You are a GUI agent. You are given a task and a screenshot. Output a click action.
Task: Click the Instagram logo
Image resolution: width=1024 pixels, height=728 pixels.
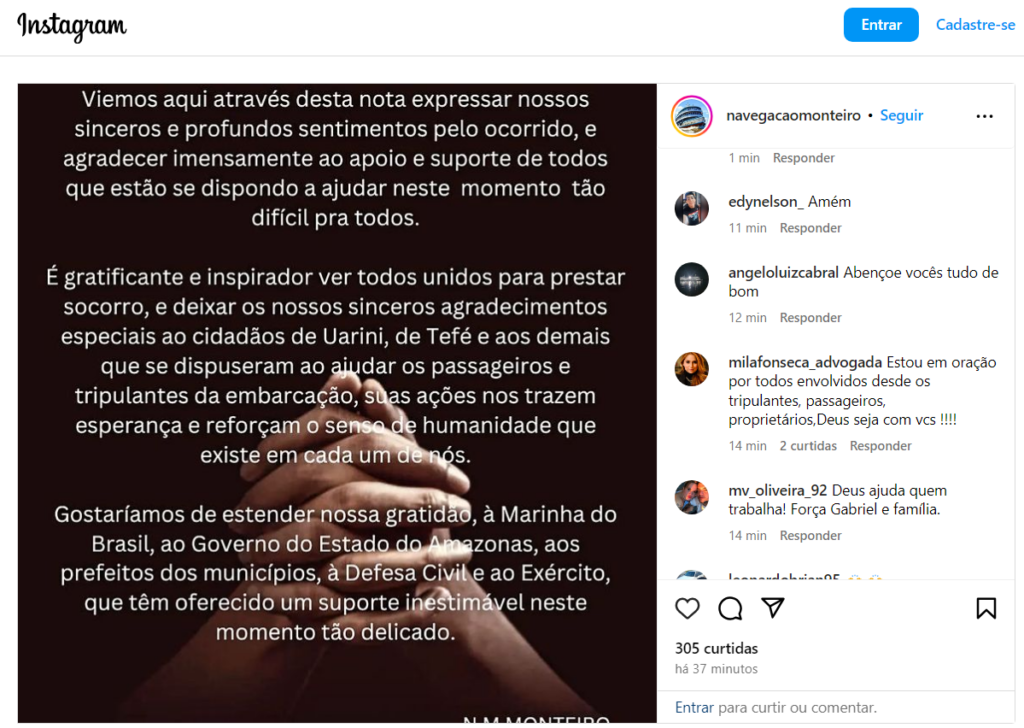coord(72,26)
